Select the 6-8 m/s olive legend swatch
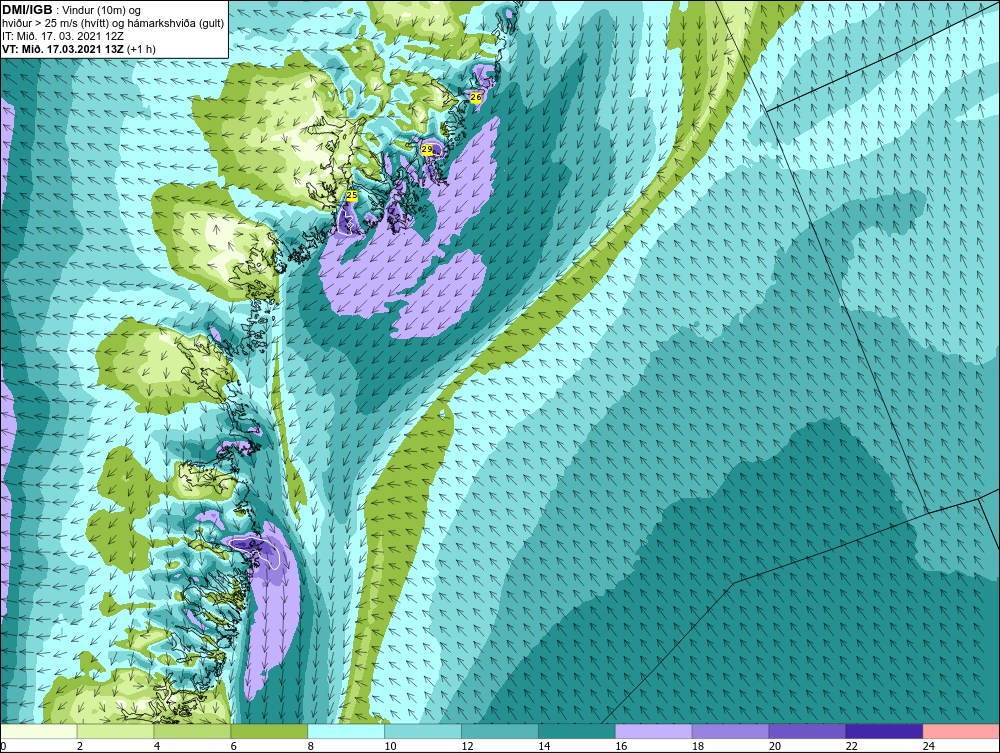 269,731
